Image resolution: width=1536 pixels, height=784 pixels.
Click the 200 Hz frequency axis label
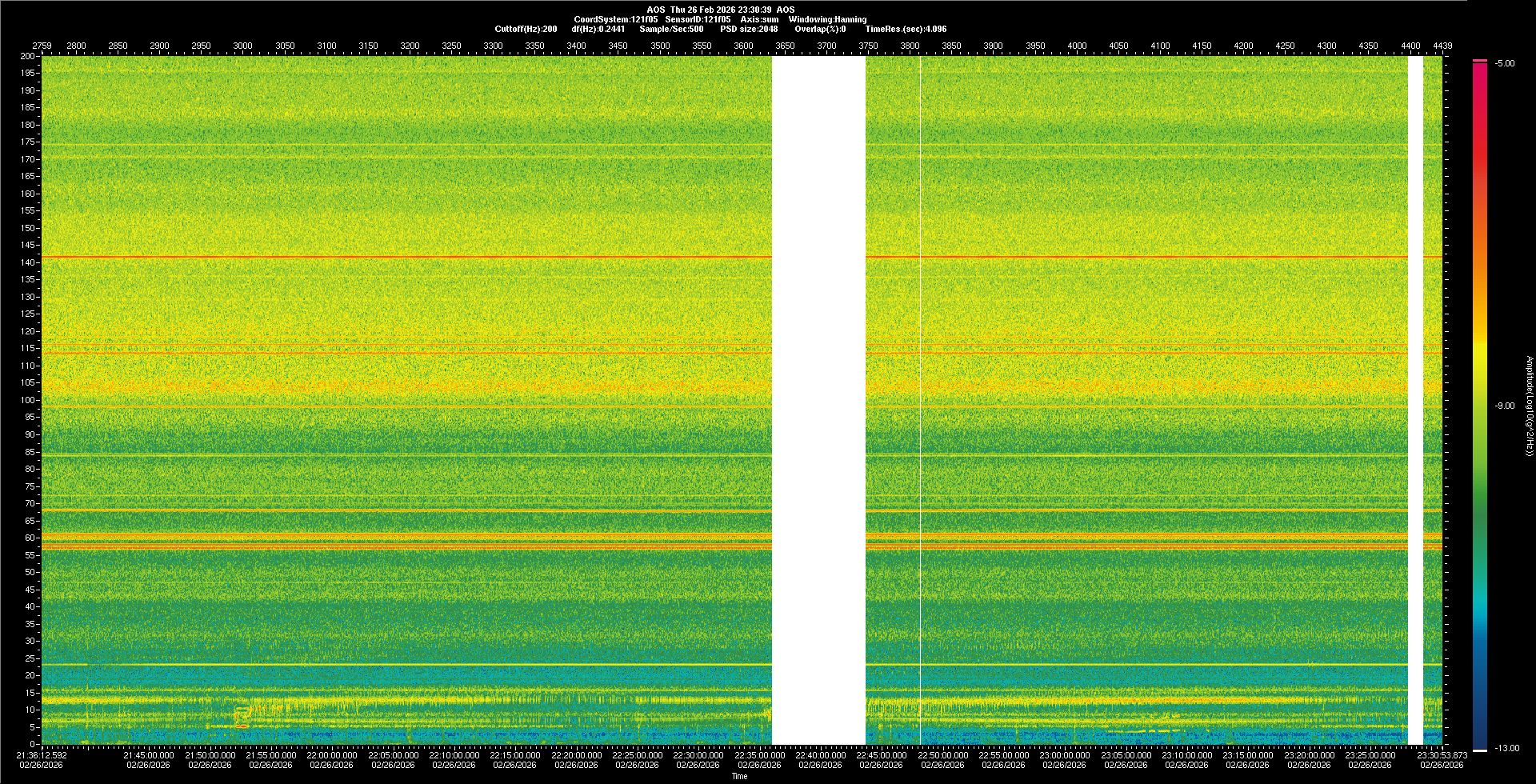point(28,57)
